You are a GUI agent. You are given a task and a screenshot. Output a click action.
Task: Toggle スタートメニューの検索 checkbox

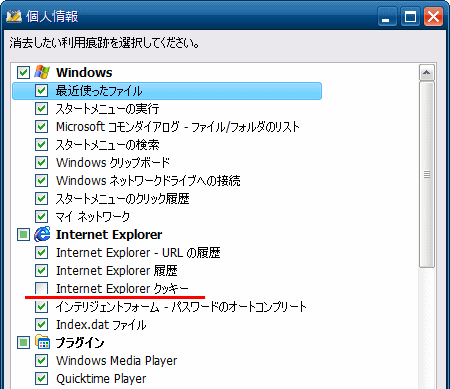(x=41, y=144)
